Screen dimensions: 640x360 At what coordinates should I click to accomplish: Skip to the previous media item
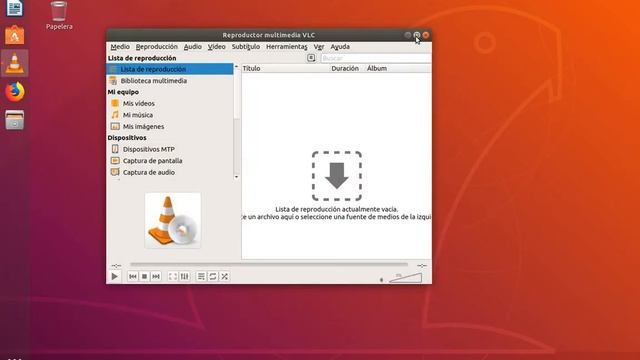133,277
